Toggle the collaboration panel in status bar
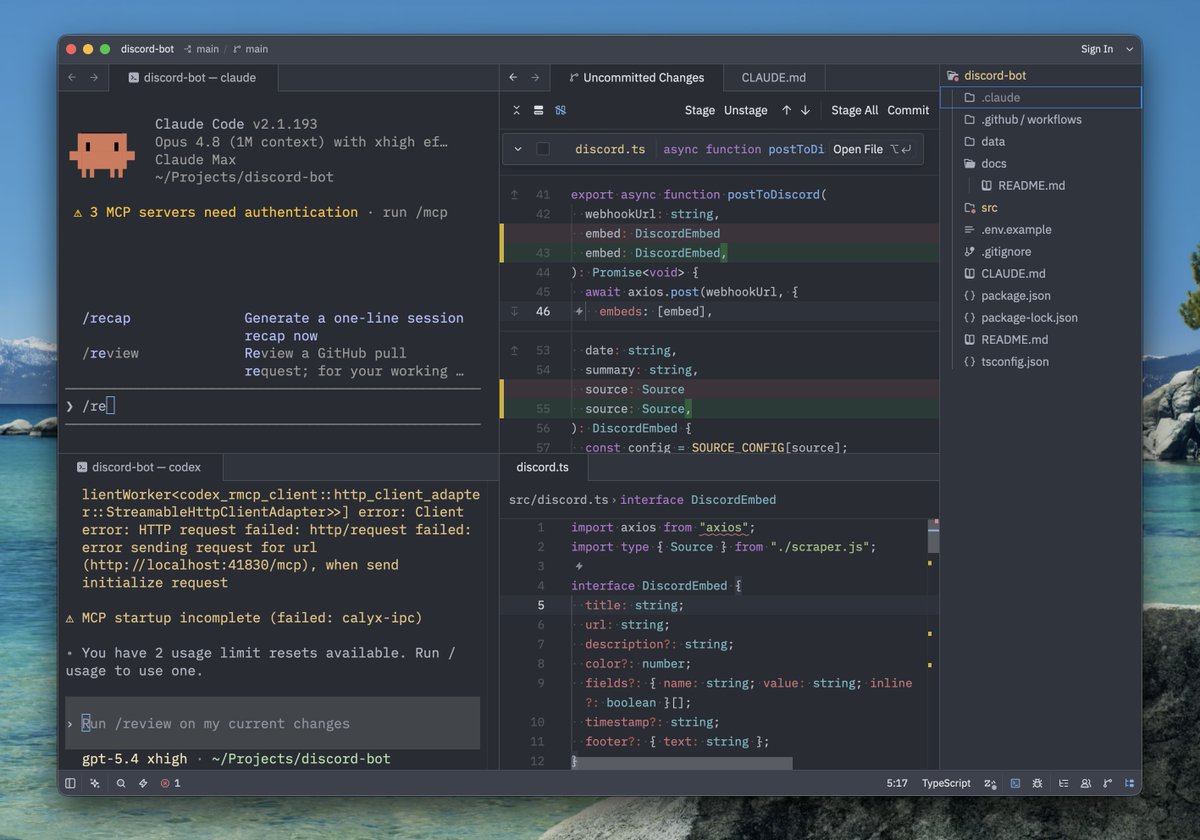The height and width of the screenshot is (840, 1200). click(1085, 783)
